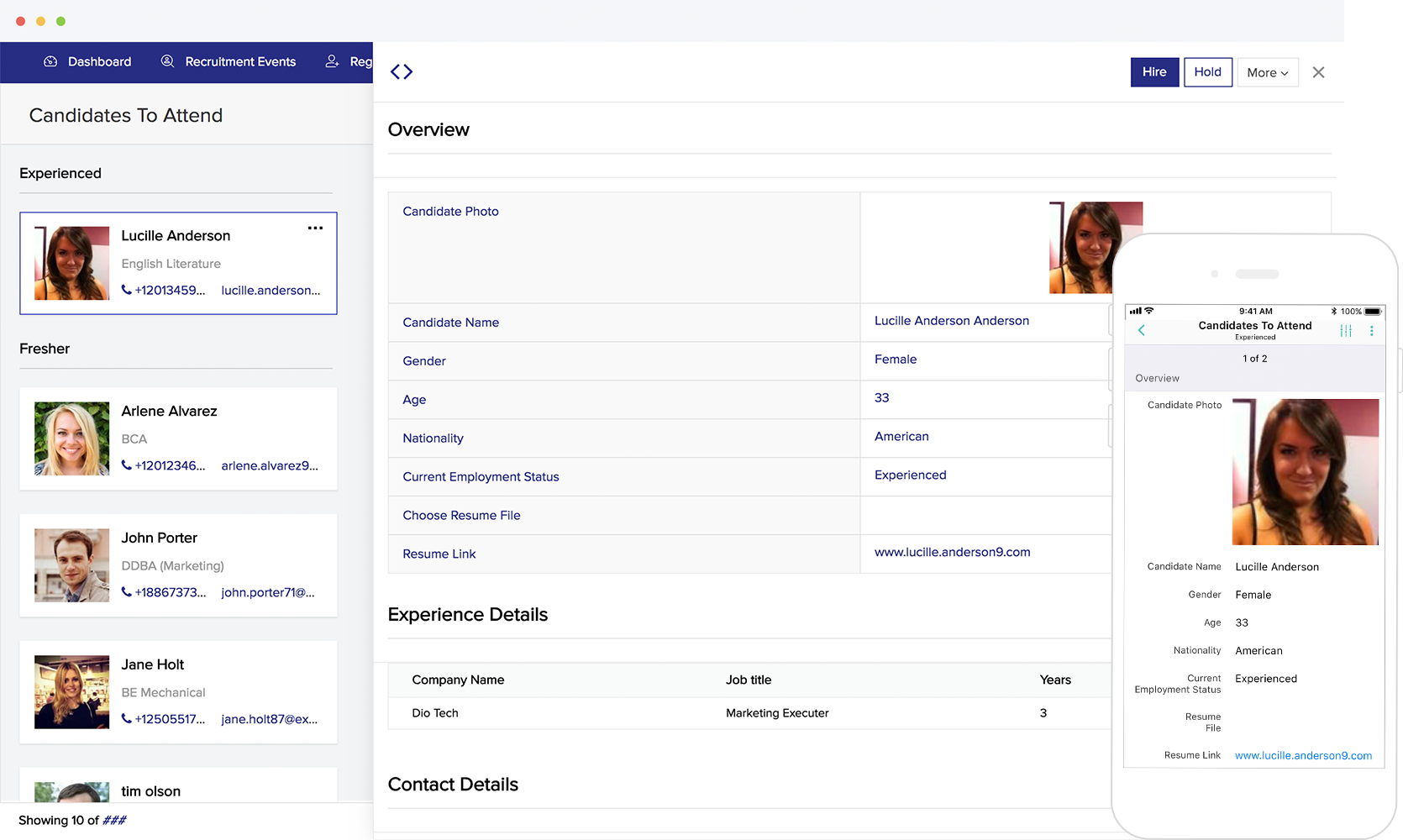The height and width of the screenshot is (840, 1403).
Task: Expand the More dropdown
Action: pos(1268,72)
